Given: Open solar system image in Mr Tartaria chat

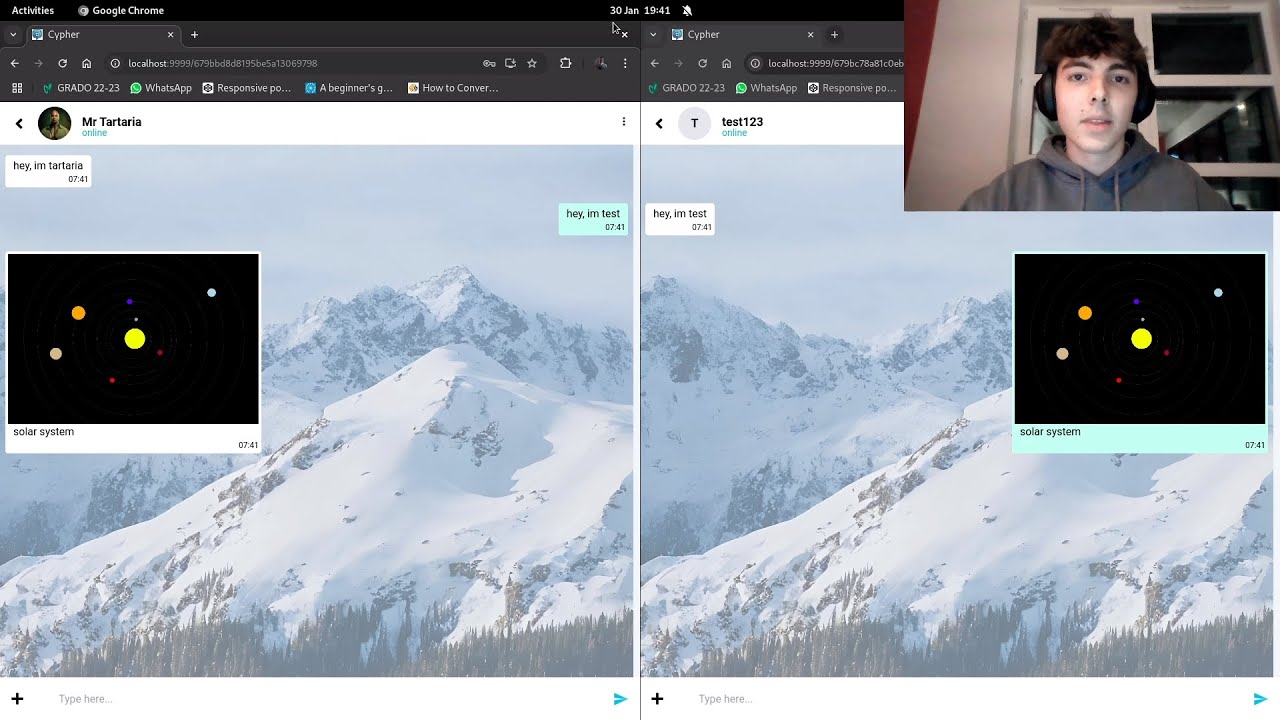Looking at the screenshot, I should [133, 339].
